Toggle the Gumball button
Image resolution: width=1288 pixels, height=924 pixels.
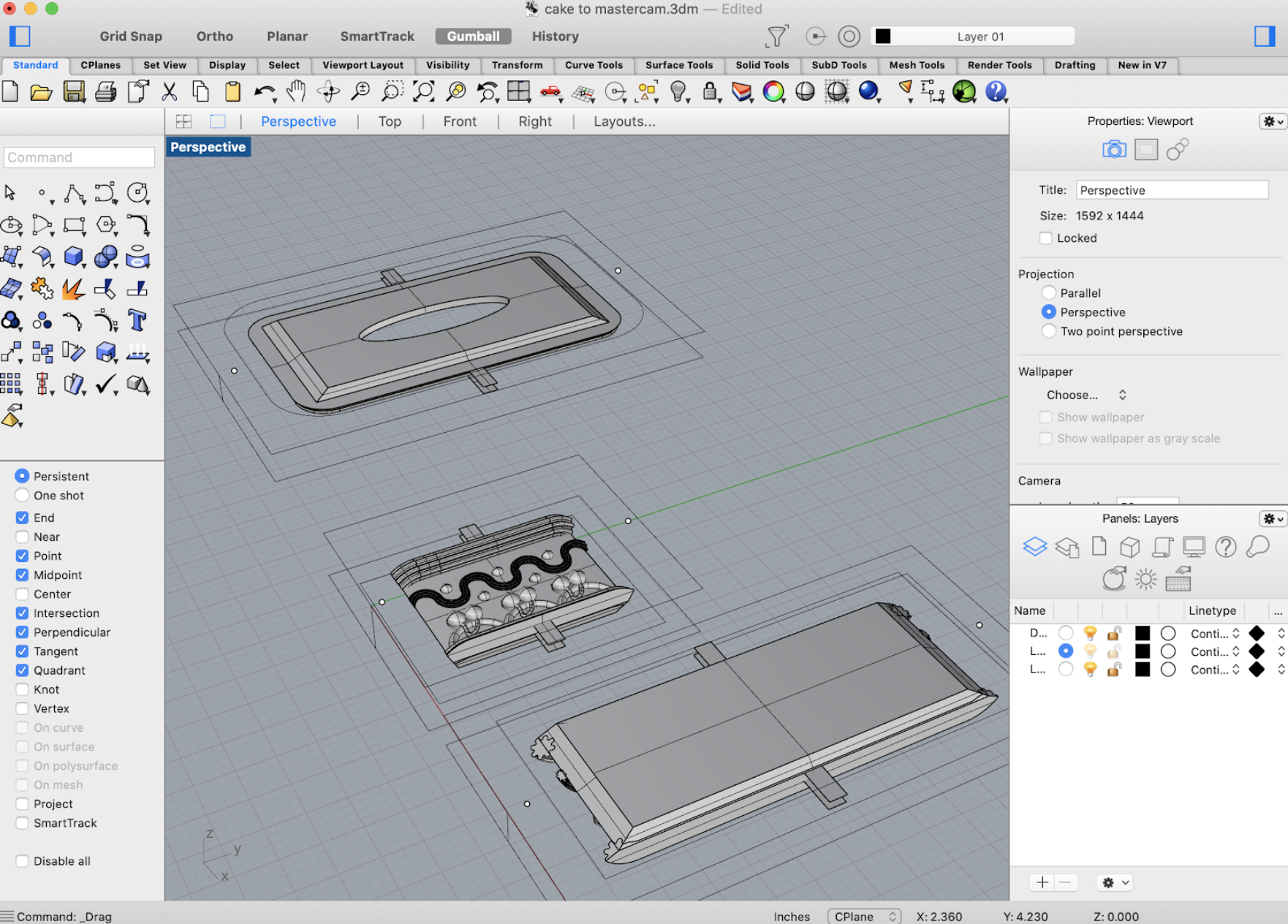473,37
